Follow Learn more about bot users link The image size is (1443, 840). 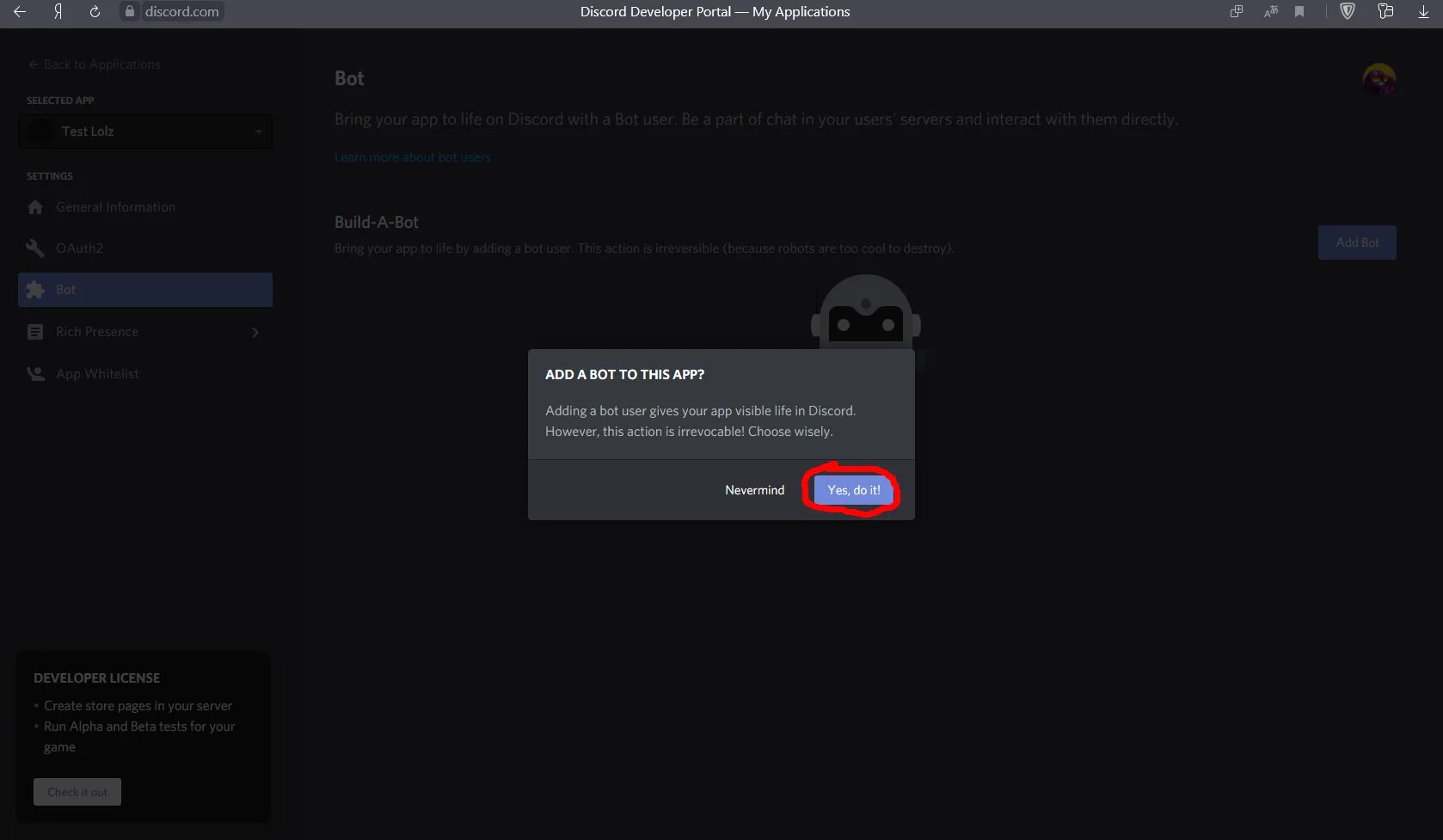point(413,157)
